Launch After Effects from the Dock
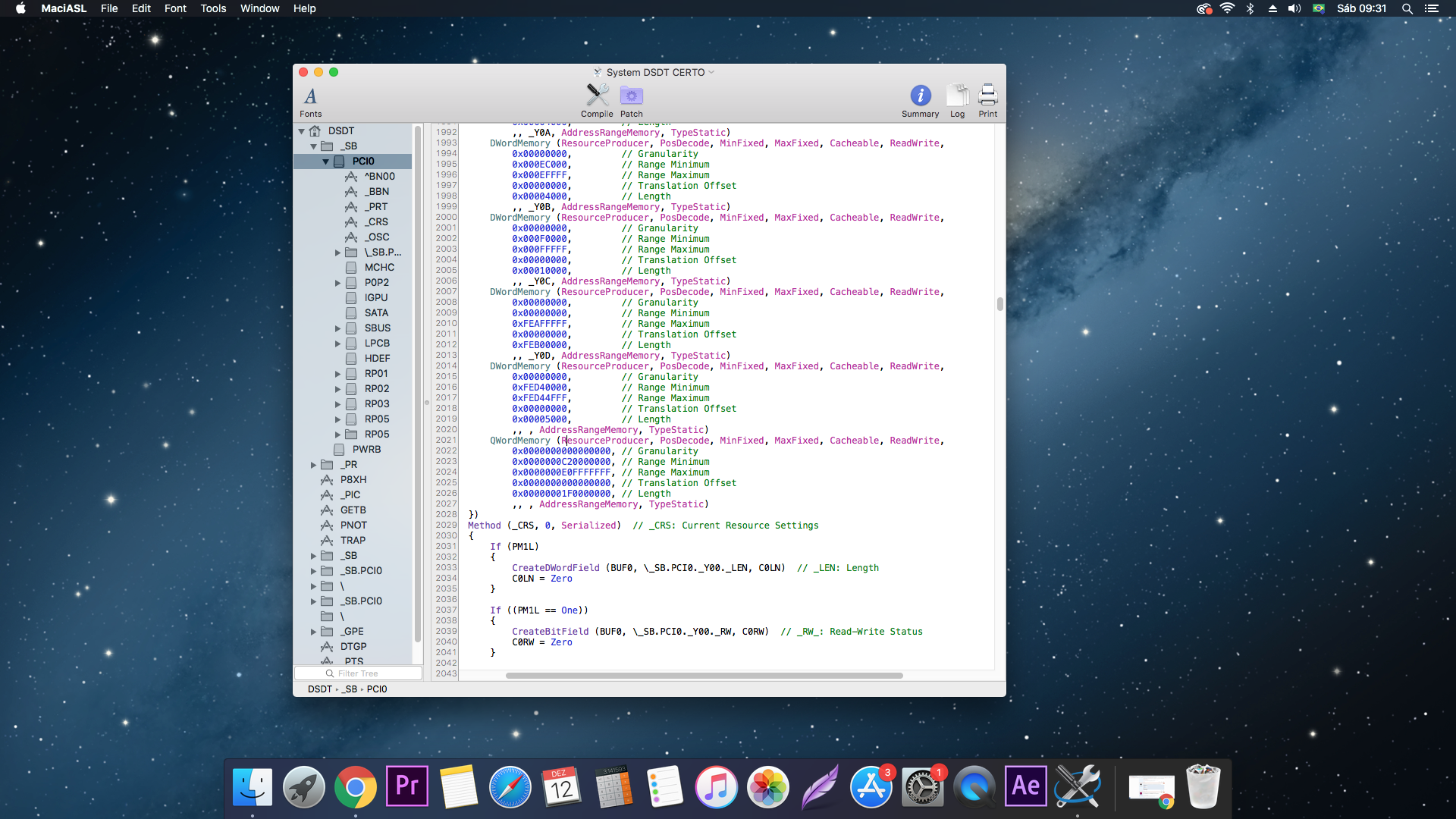1456x819 pixels. (x=1025, y=786)
